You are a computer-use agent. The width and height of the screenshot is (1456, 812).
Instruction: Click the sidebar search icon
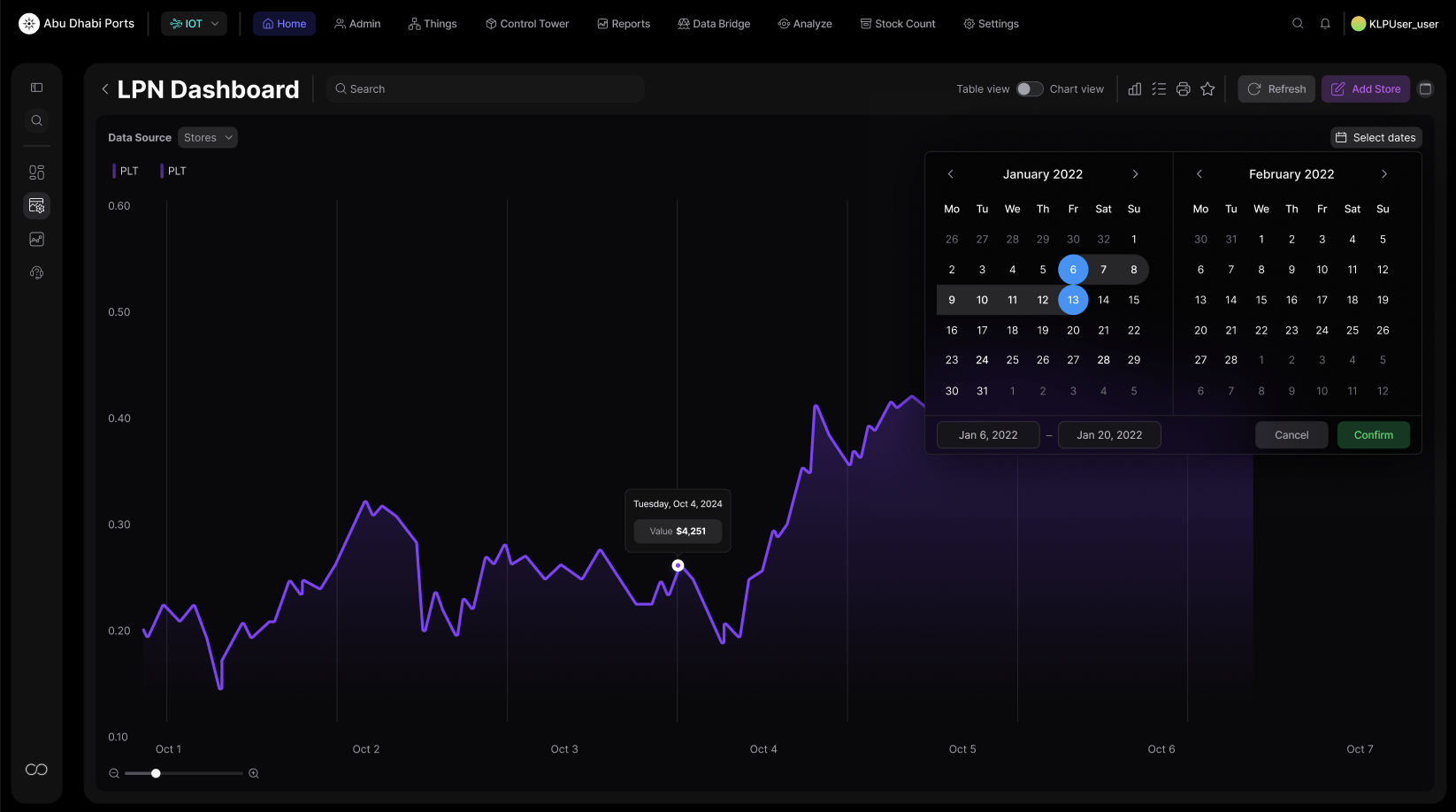point(36,120)
